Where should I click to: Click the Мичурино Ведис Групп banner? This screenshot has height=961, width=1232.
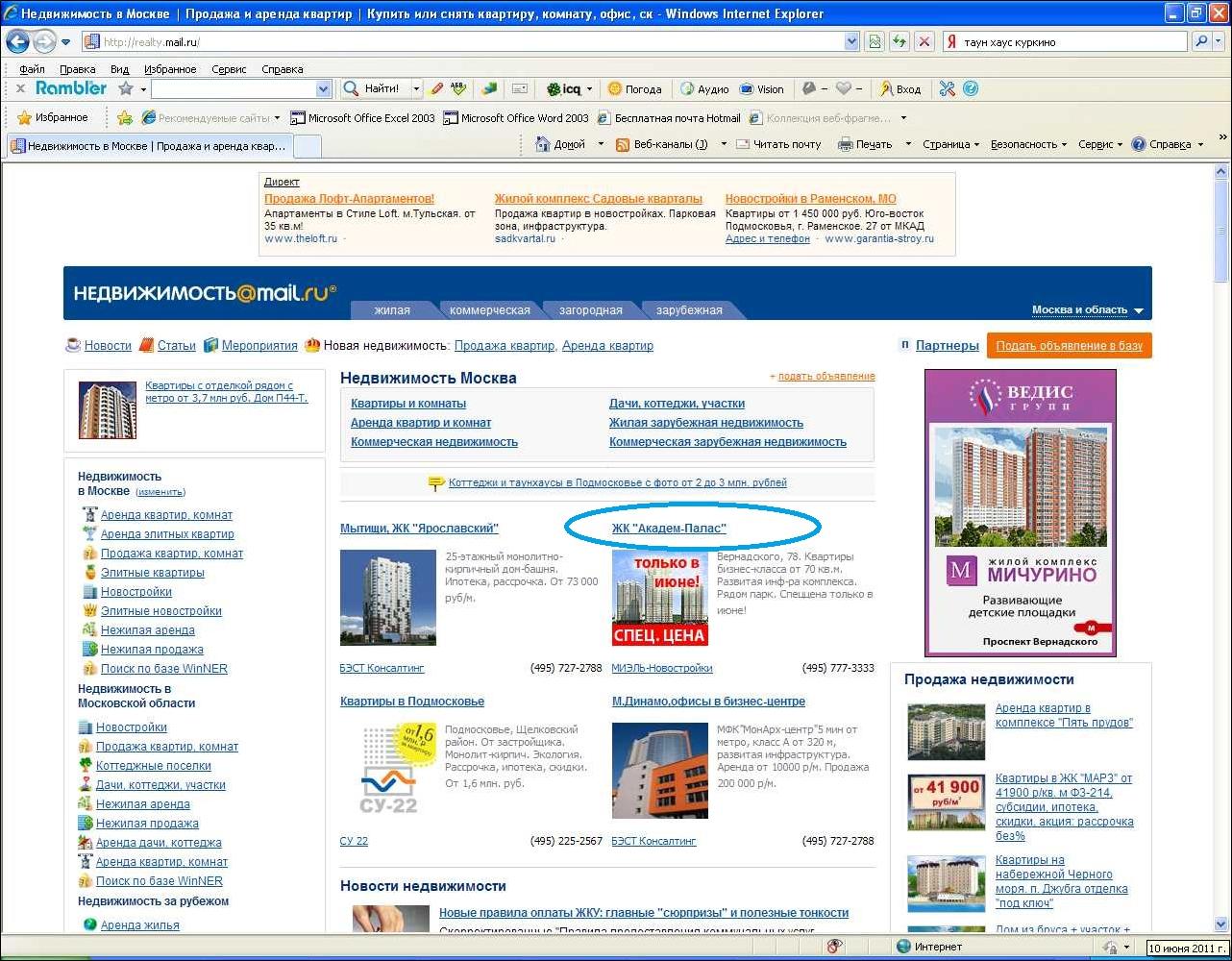[1020, 513]
